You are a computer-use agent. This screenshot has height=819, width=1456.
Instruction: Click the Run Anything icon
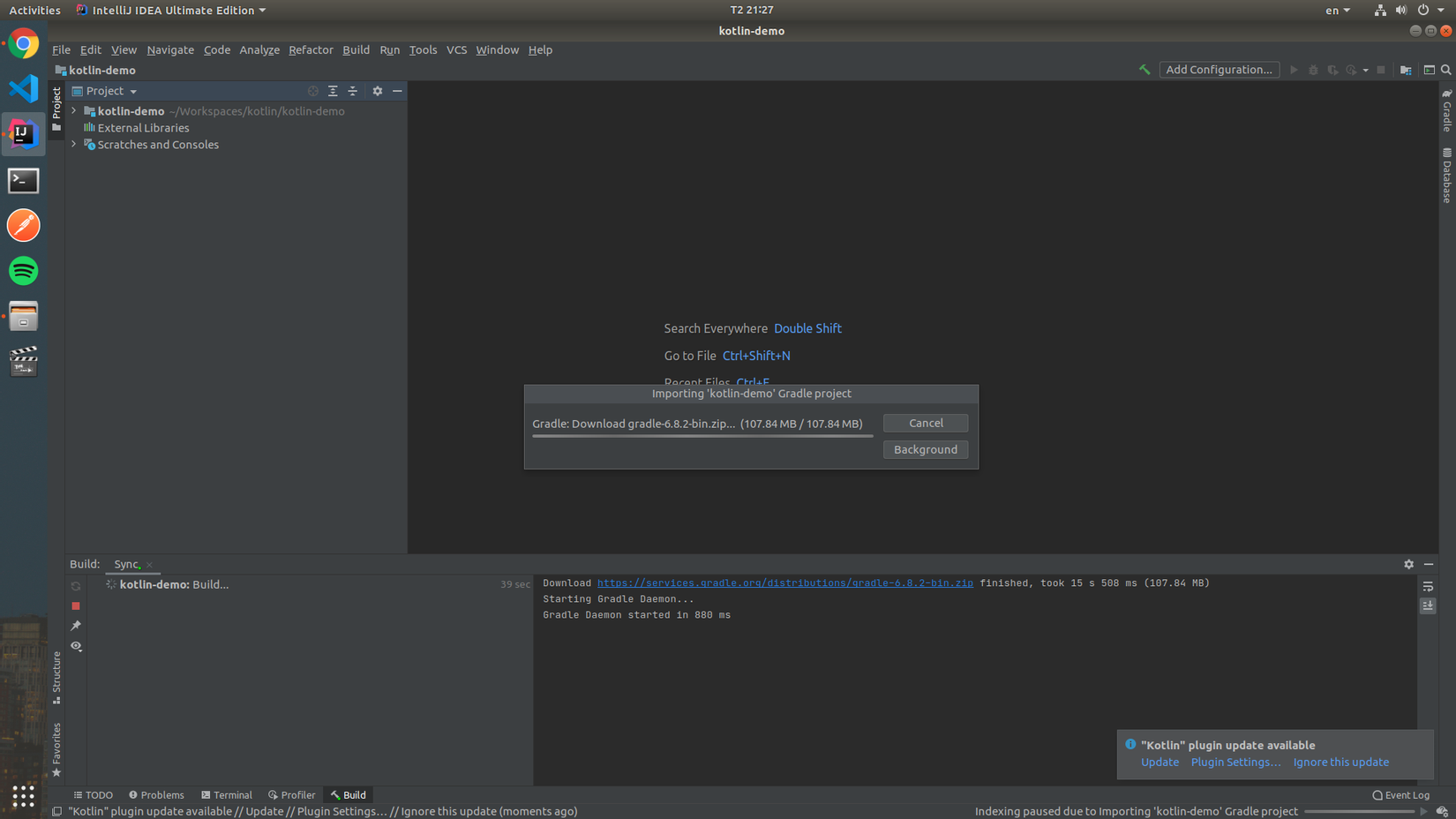[1429, 70]
